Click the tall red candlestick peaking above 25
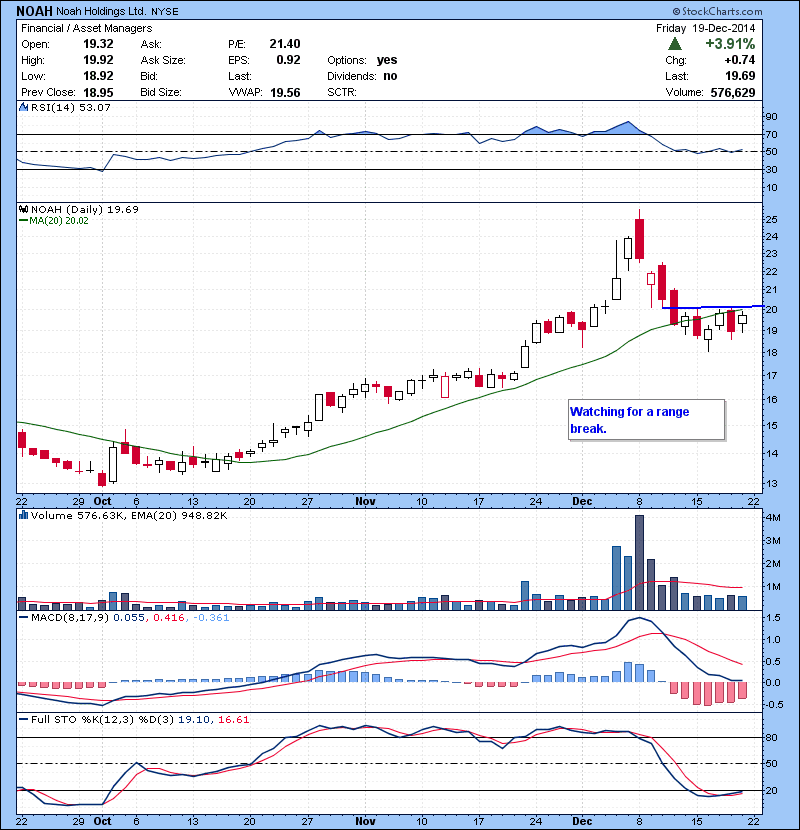Viewport: 800px width, 830px height. pyautogui.click(x=640, y=236)
